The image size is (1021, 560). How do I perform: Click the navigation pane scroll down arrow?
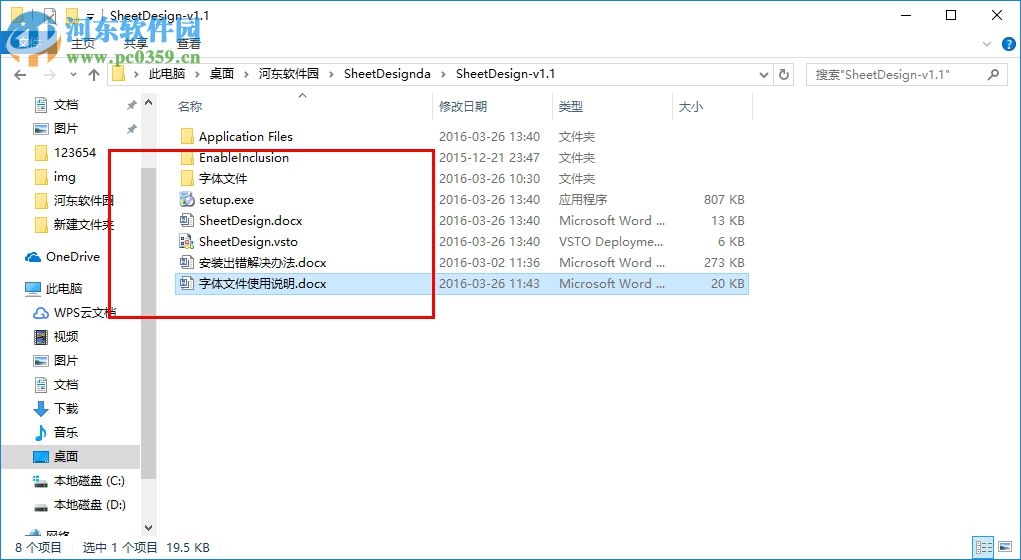click(148, 527)
